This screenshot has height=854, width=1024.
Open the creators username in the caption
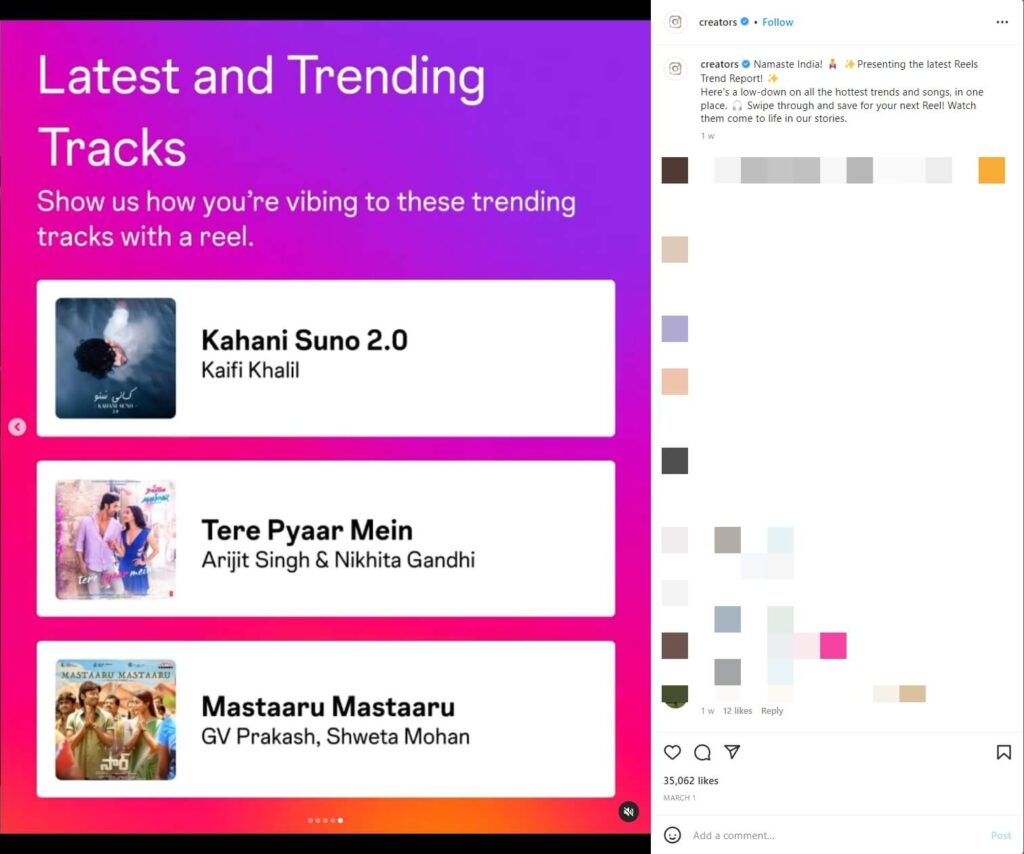point(719,64)
